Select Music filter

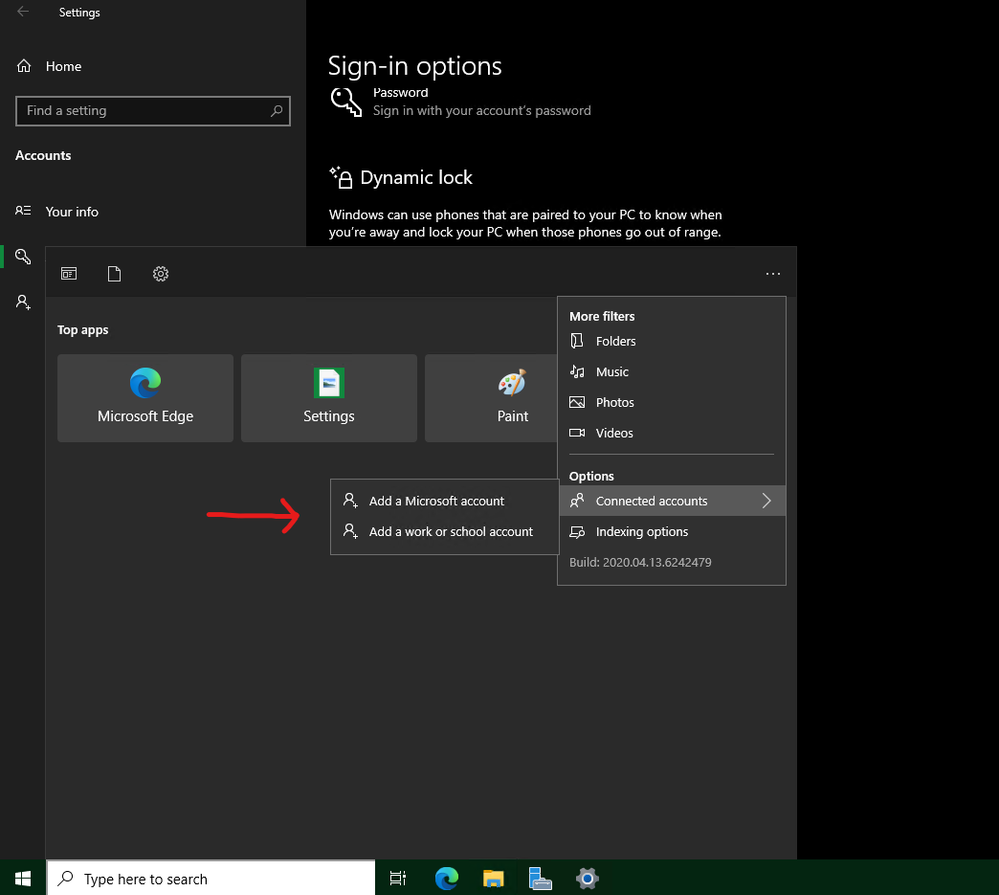[672, 372]
